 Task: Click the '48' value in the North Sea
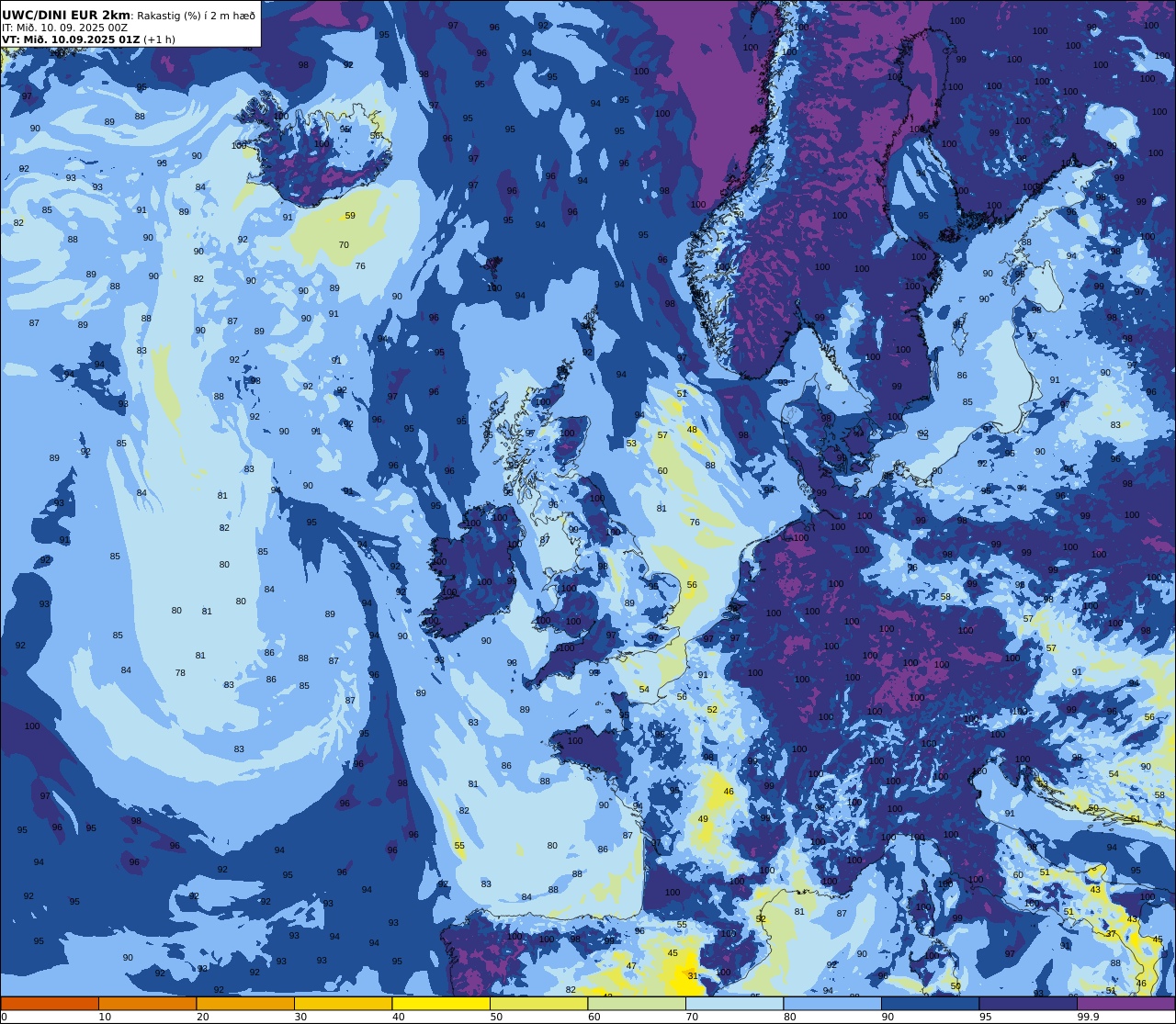[692, 430]
